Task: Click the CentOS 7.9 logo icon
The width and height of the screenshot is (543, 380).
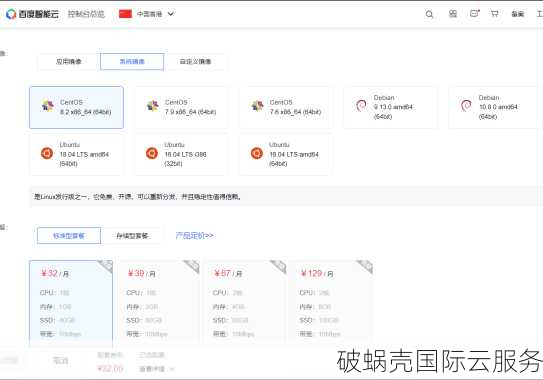Action: coord(152,106)
